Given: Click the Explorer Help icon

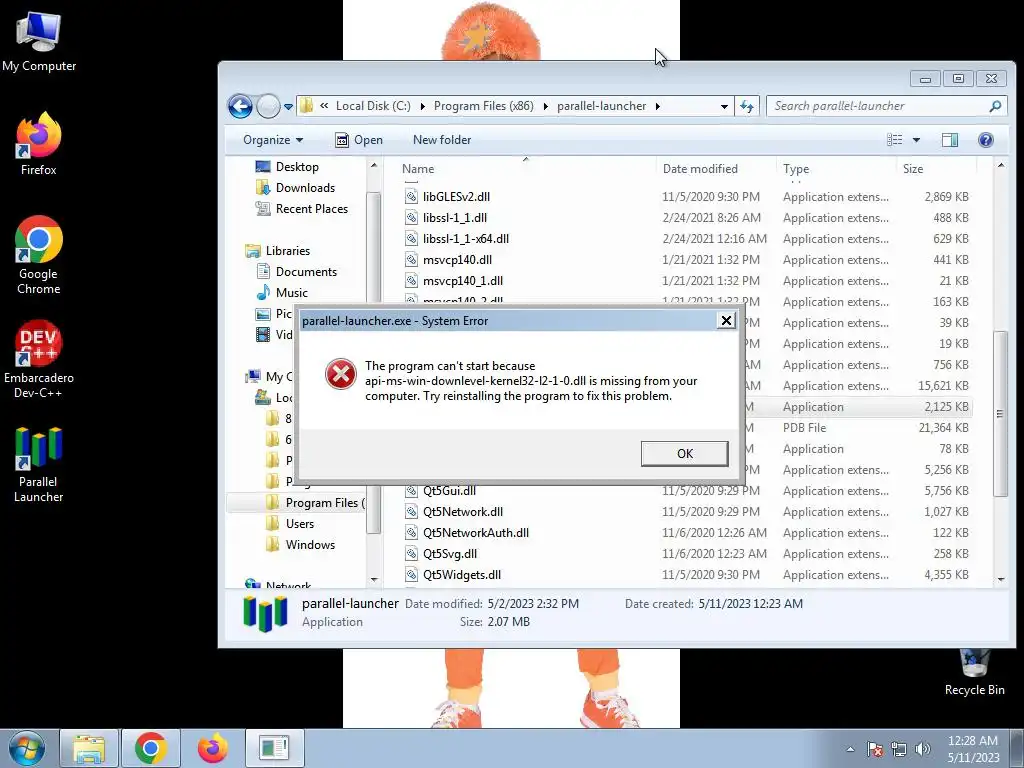Looking at the screenshot, I should (986, 140).
